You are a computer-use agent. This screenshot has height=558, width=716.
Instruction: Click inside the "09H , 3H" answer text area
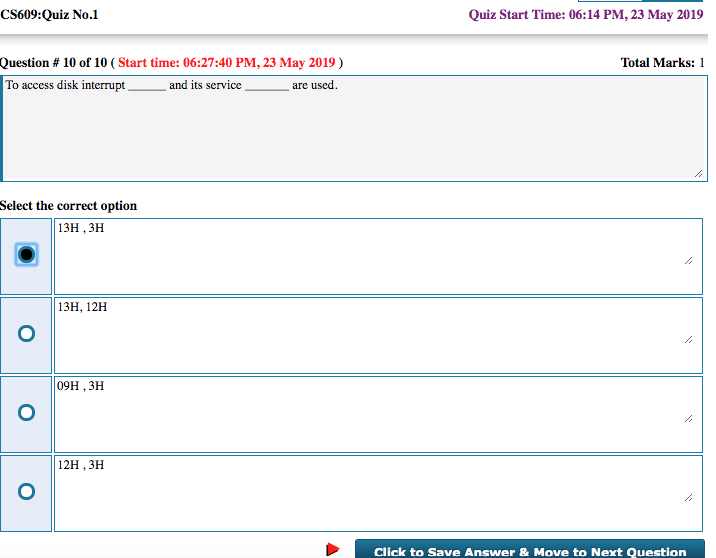point(370,414)
